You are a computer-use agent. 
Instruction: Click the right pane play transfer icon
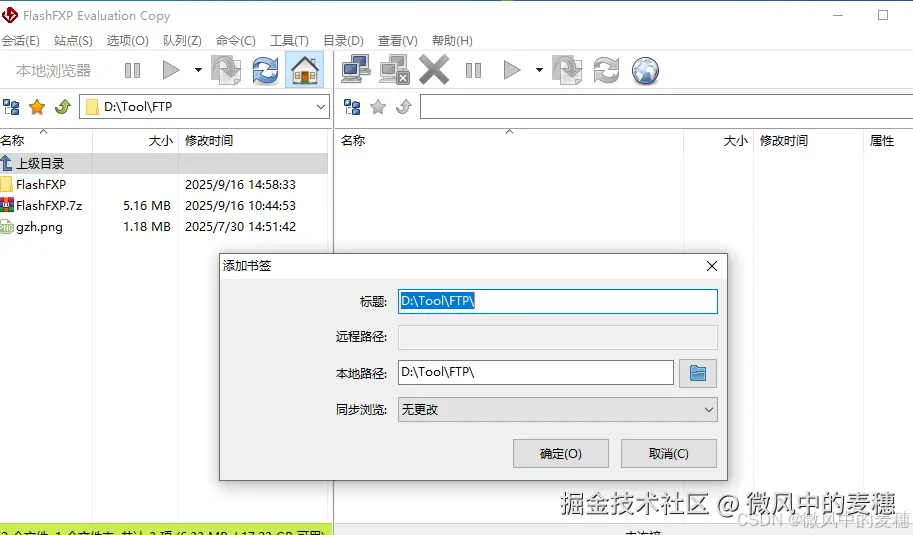(x=511, y=70)
